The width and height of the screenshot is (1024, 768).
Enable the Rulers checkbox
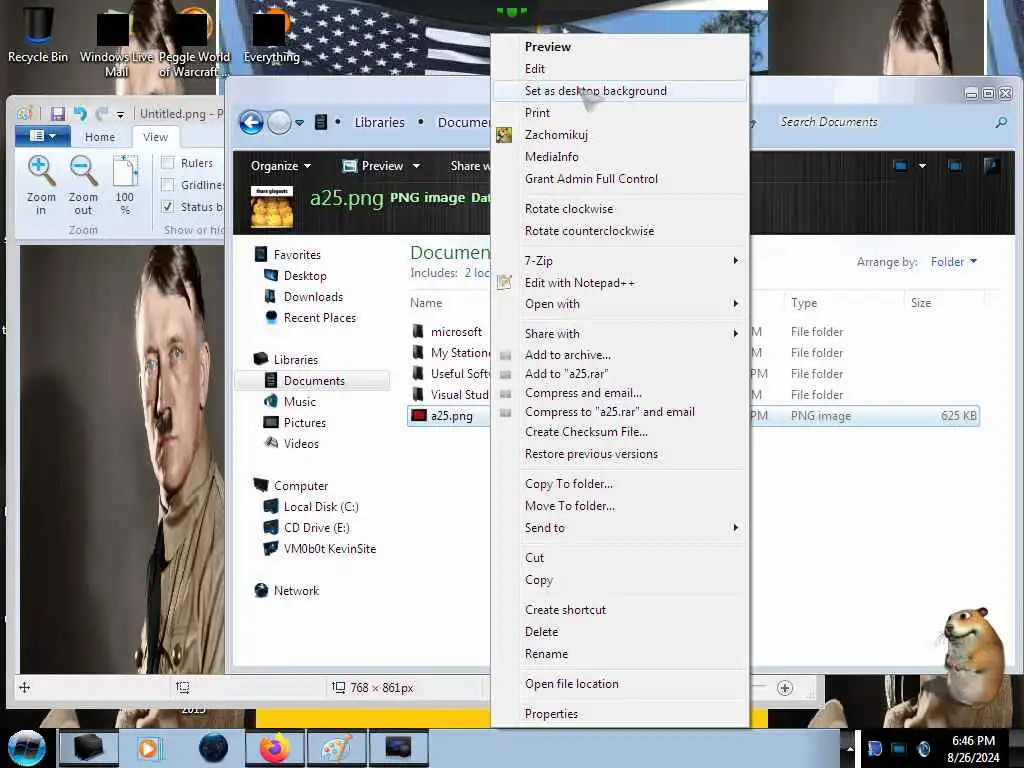coord(168,163)
